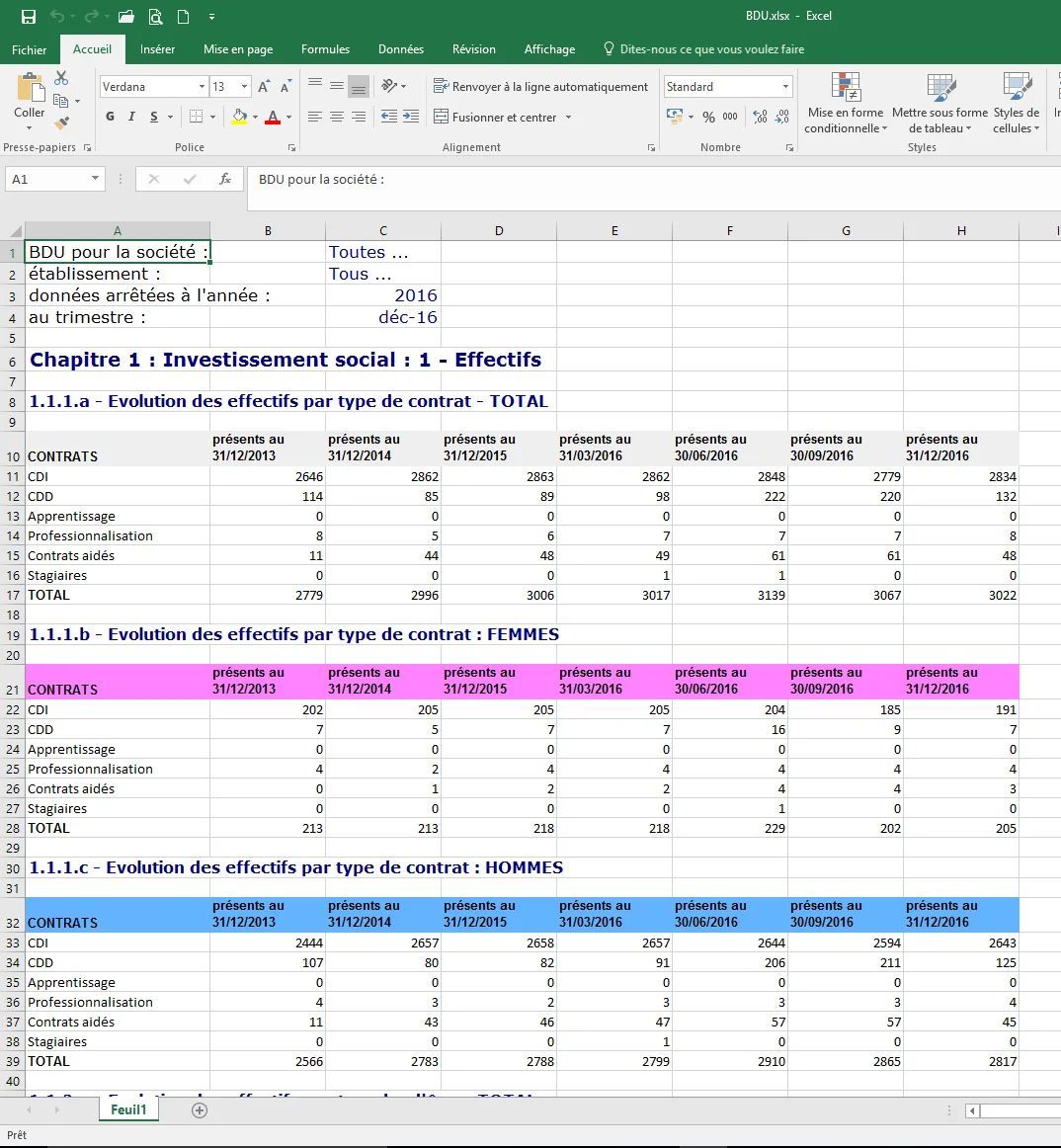Switch to the Révision tab
The image size is (1061, 1148).
coord(474,49)
